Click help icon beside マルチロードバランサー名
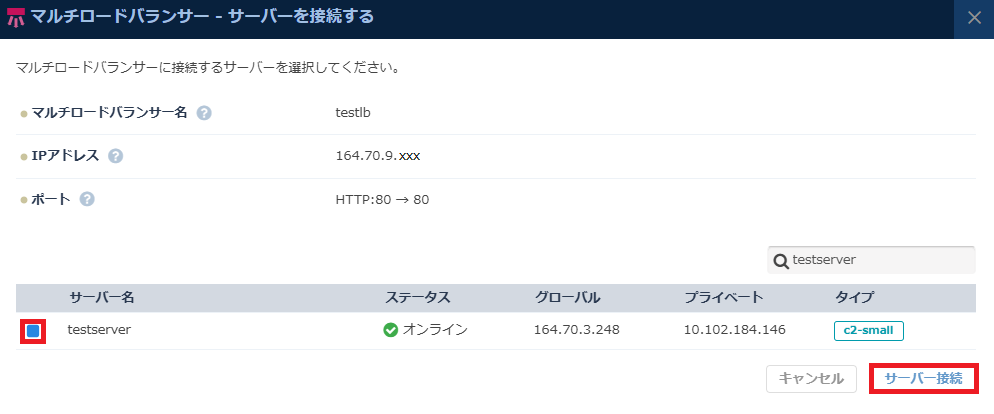 click(204, 112)
